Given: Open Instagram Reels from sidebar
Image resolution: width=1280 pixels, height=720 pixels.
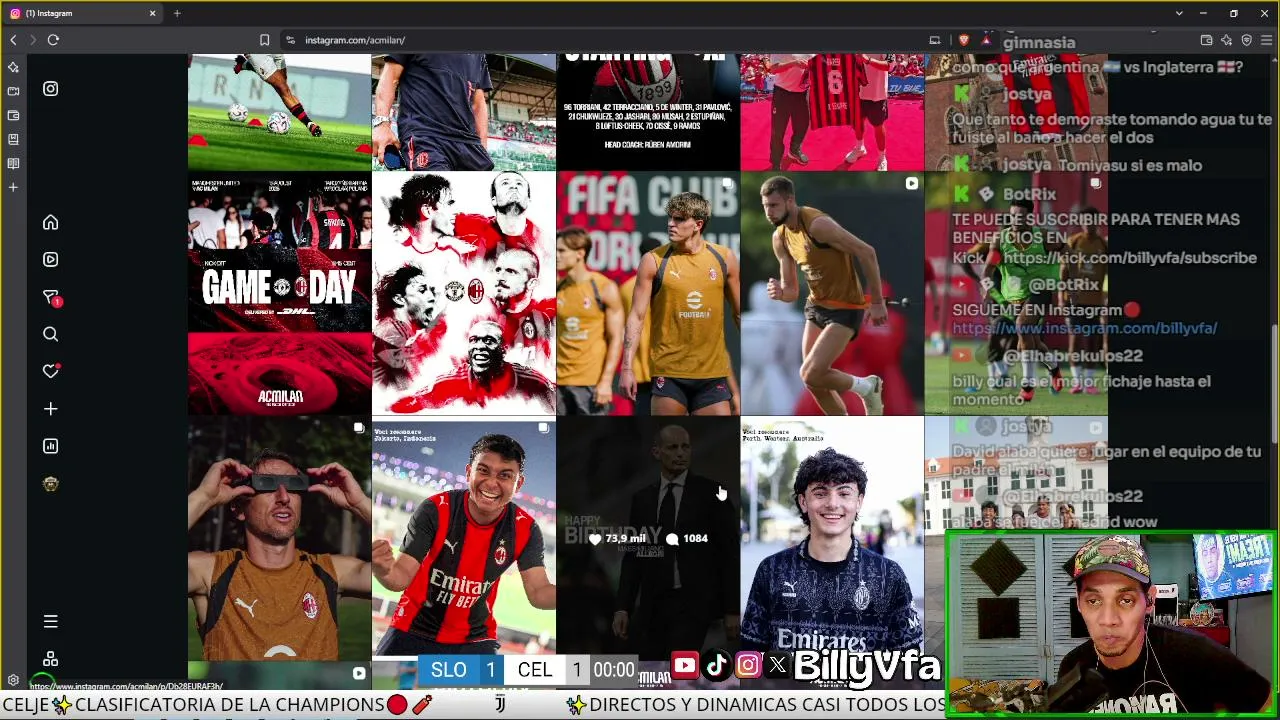Looking at the screenshot, I should tap(50, 259).
